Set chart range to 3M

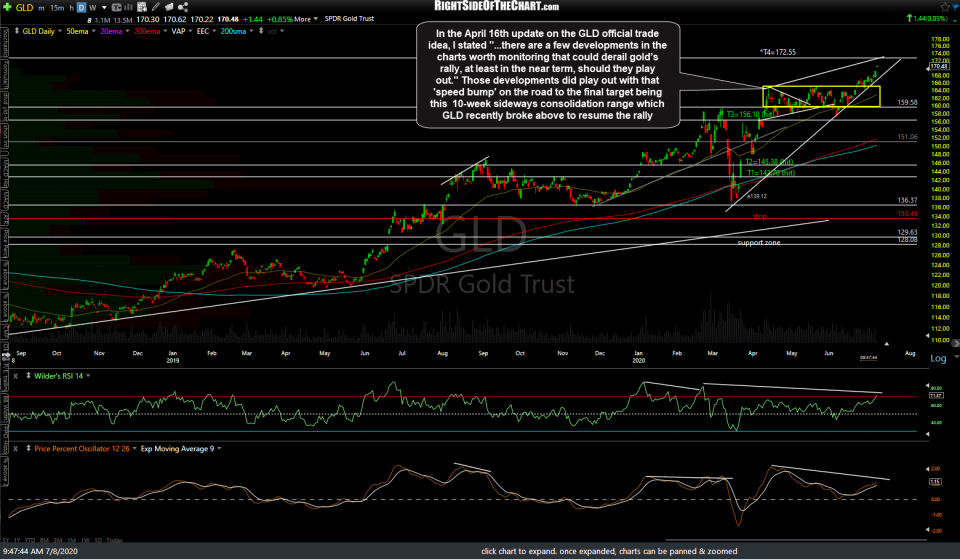(x=58, y=540)
